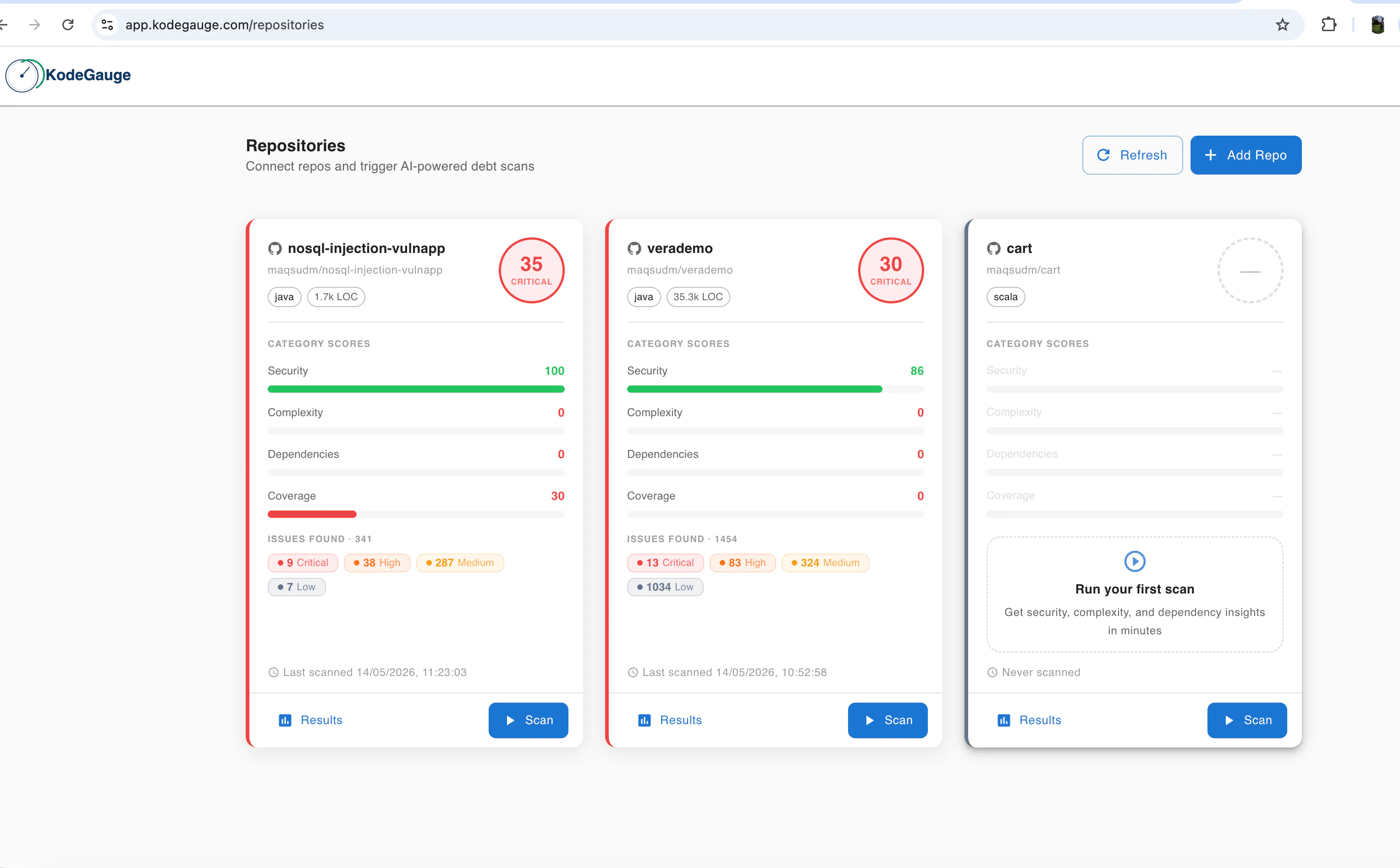The height and width of the screenshot is (868, 1400).
Task: Click the chart icon in nosql-injection-vulnapp Results
Action: point(285,720)
